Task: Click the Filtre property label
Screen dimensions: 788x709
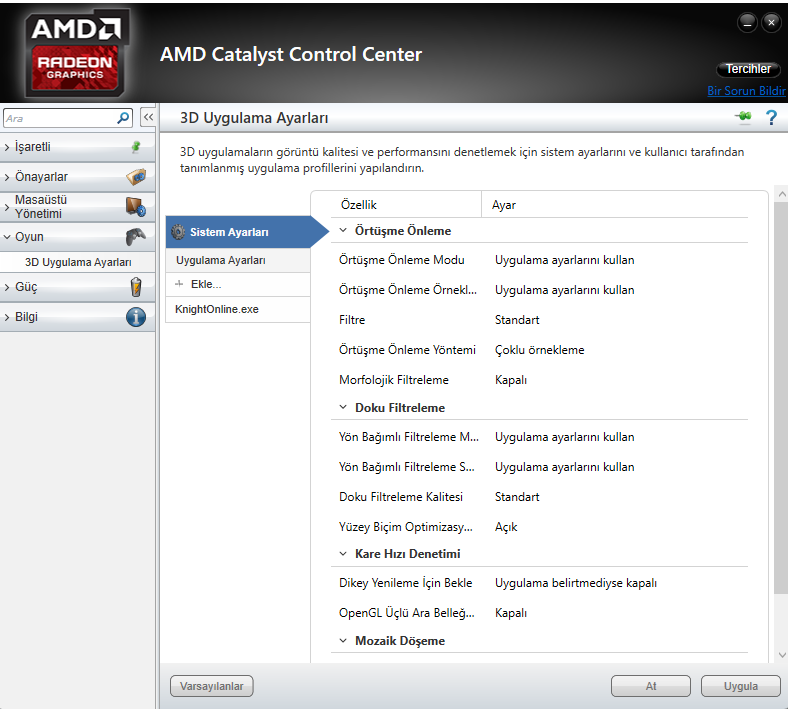Action: coord(352,320)
